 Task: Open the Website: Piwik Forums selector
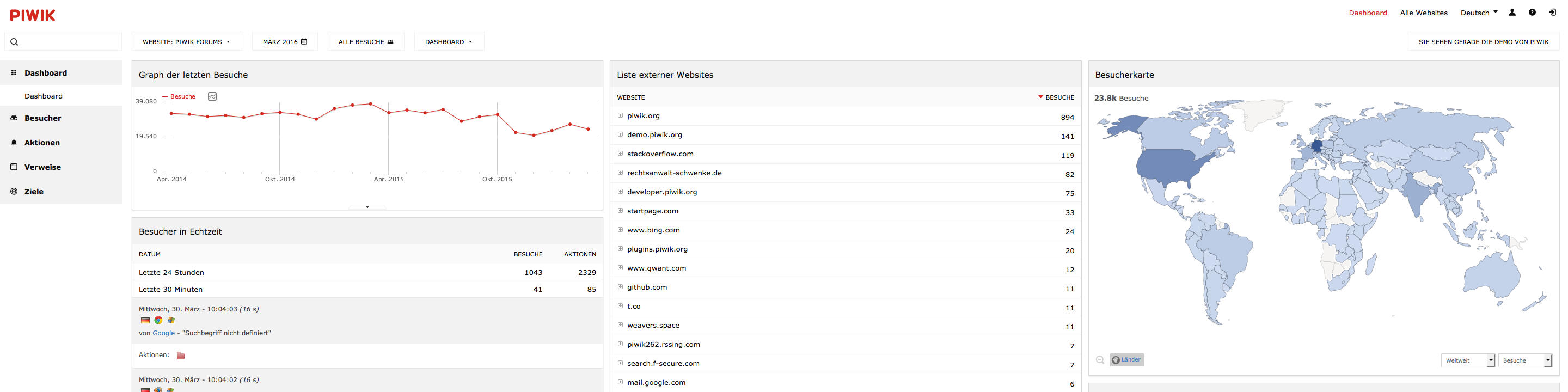click(x=187, y=42)
